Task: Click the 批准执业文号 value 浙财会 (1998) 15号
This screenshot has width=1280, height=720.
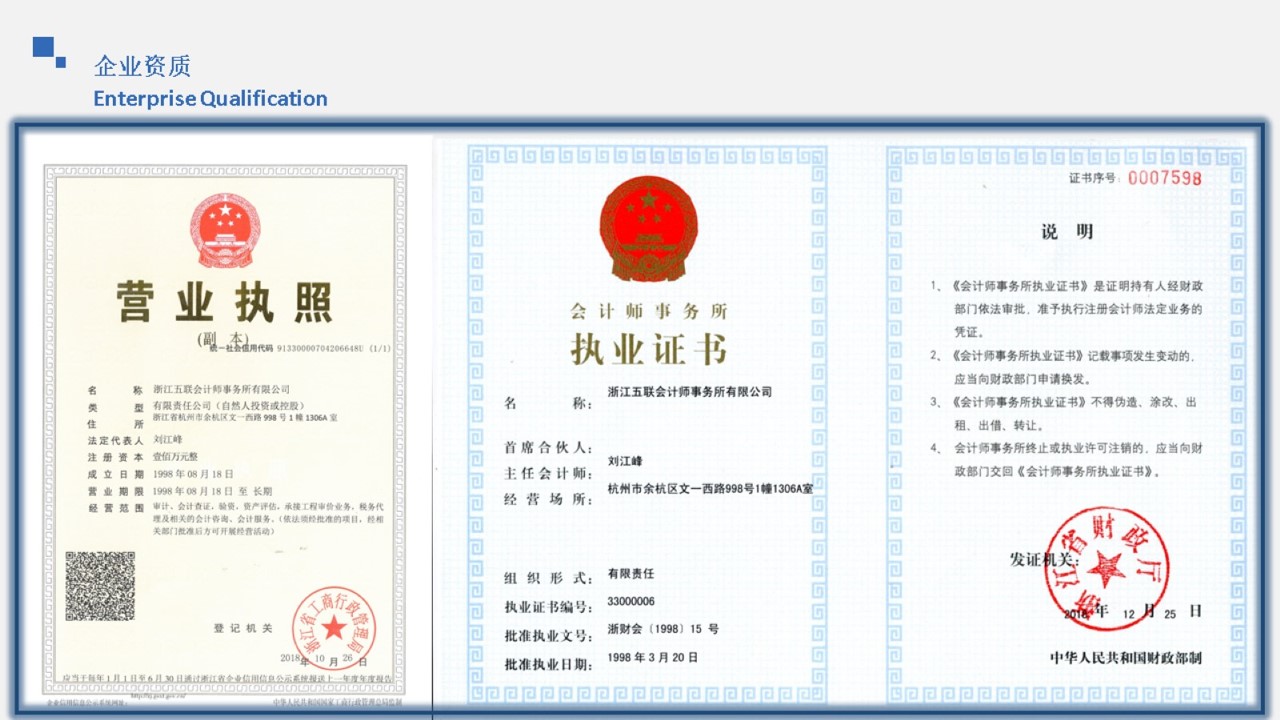Action: (x=662, y=629)
